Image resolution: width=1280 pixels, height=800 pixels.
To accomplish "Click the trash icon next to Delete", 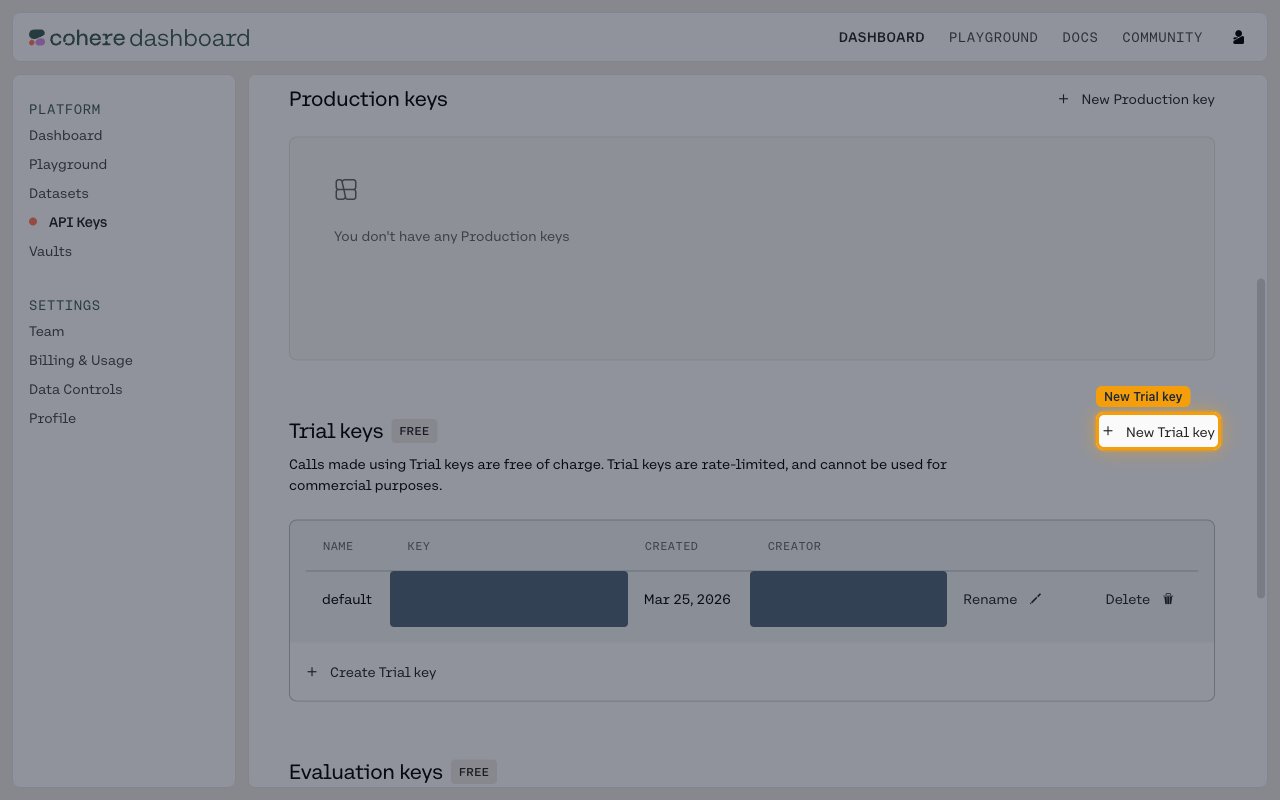I will point(1168,599).
